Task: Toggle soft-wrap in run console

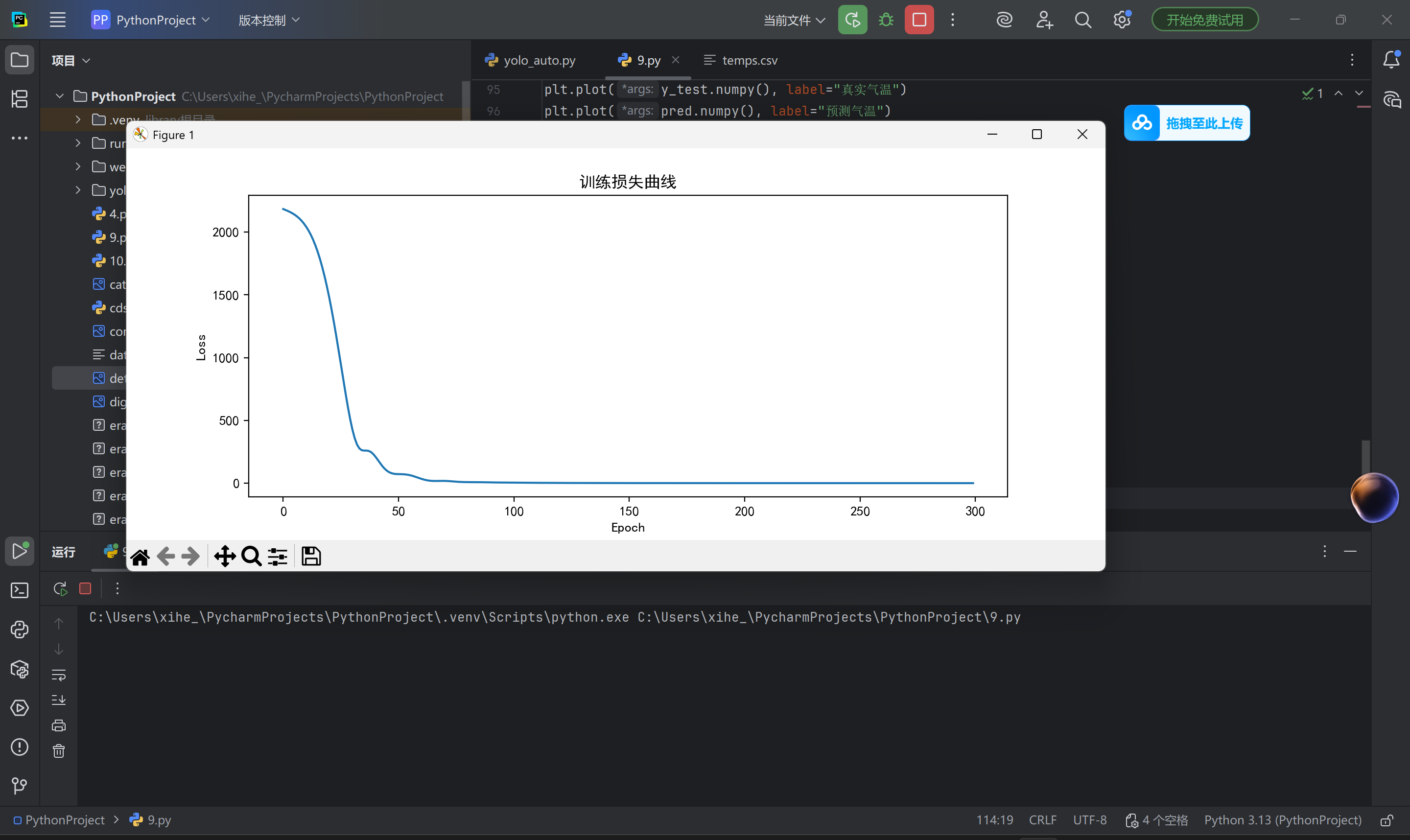Action: 59,675
